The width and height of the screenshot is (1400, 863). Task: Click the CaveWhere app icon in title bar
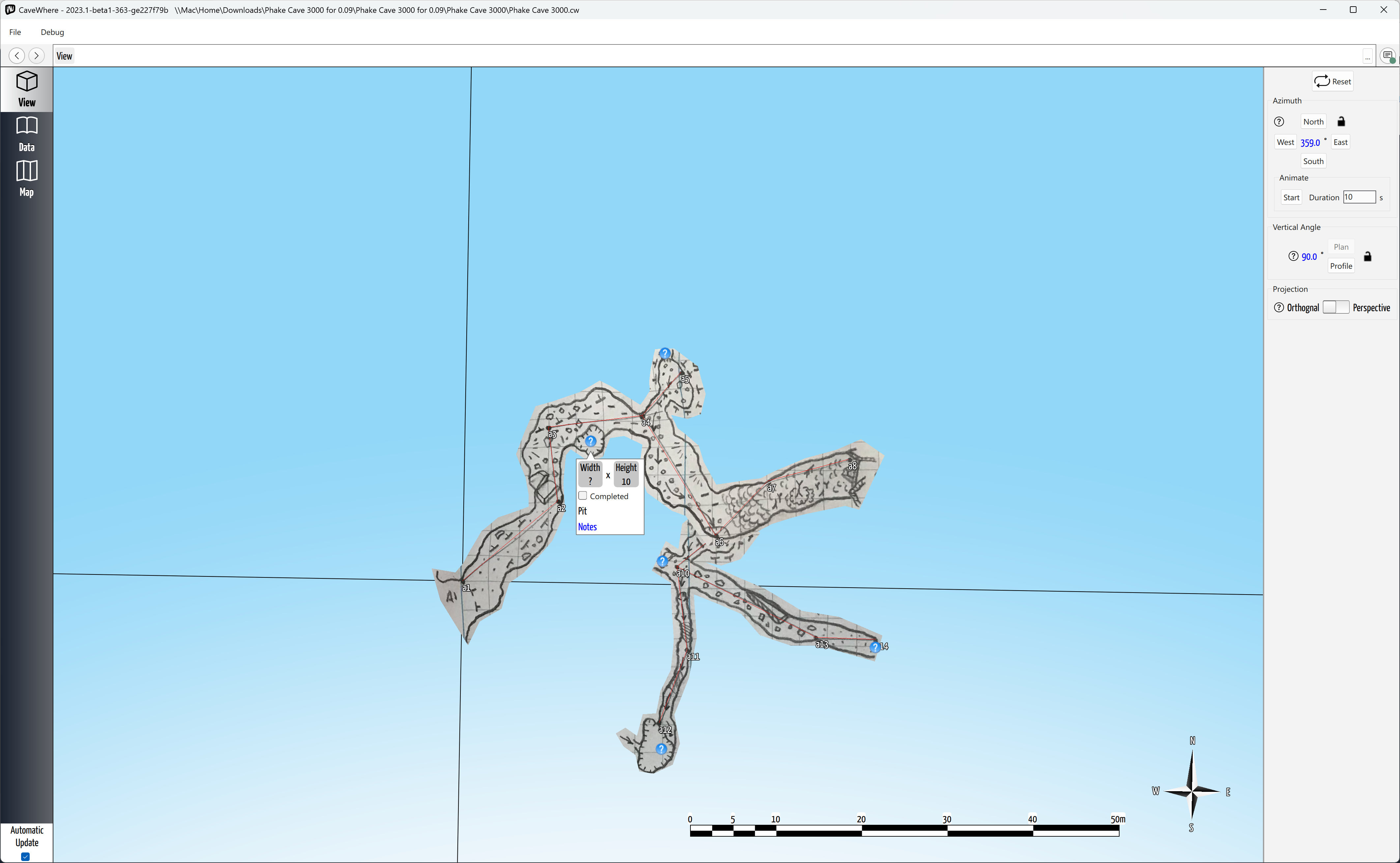[10, 10]
